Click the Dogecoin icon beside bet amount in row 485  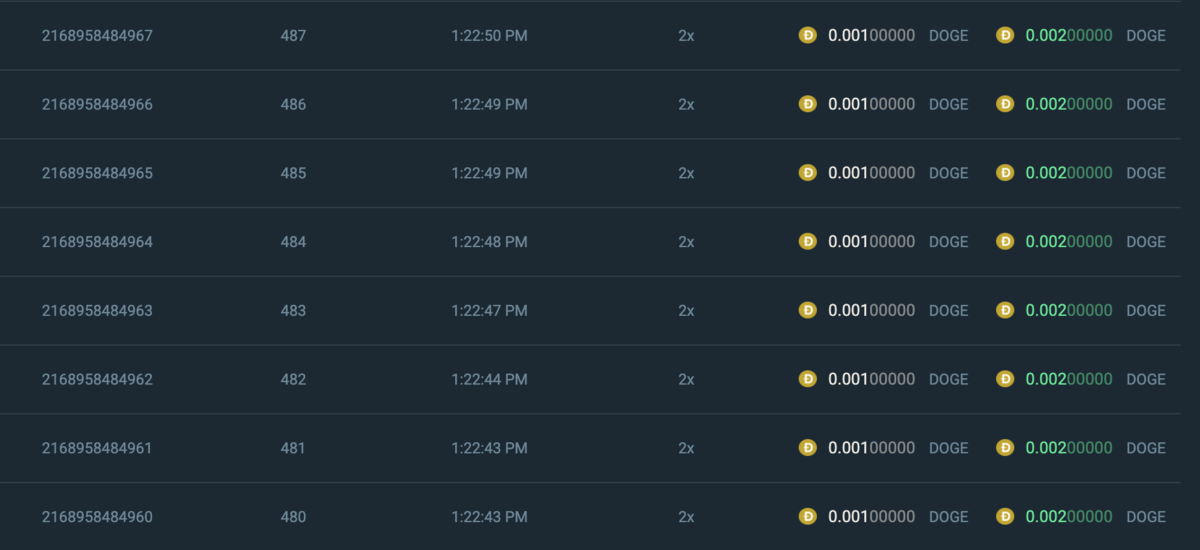(x=808, y=173)
